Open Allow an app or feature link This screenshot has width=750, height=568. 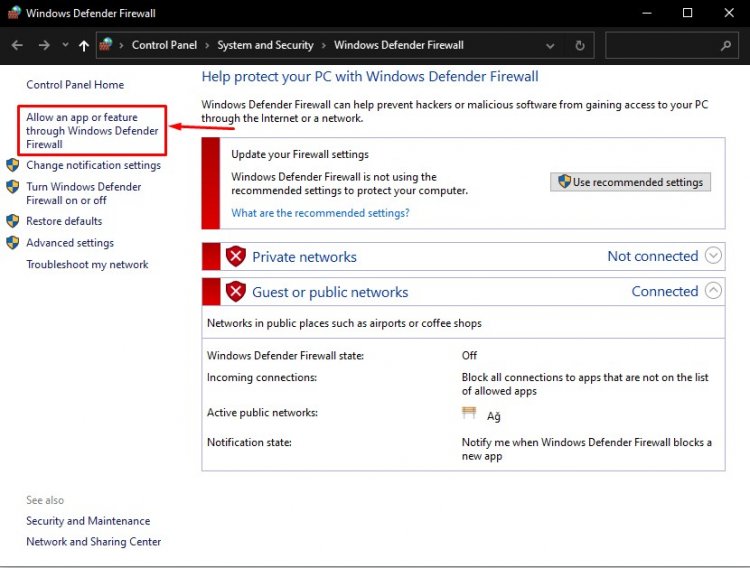92,131
